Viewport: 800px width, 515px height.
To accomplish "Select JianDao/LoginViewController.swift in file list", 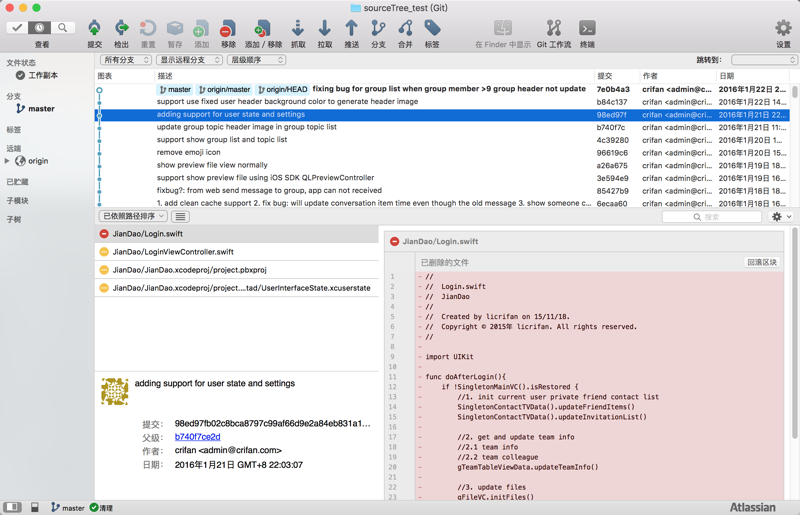I will tap(173, 252).
